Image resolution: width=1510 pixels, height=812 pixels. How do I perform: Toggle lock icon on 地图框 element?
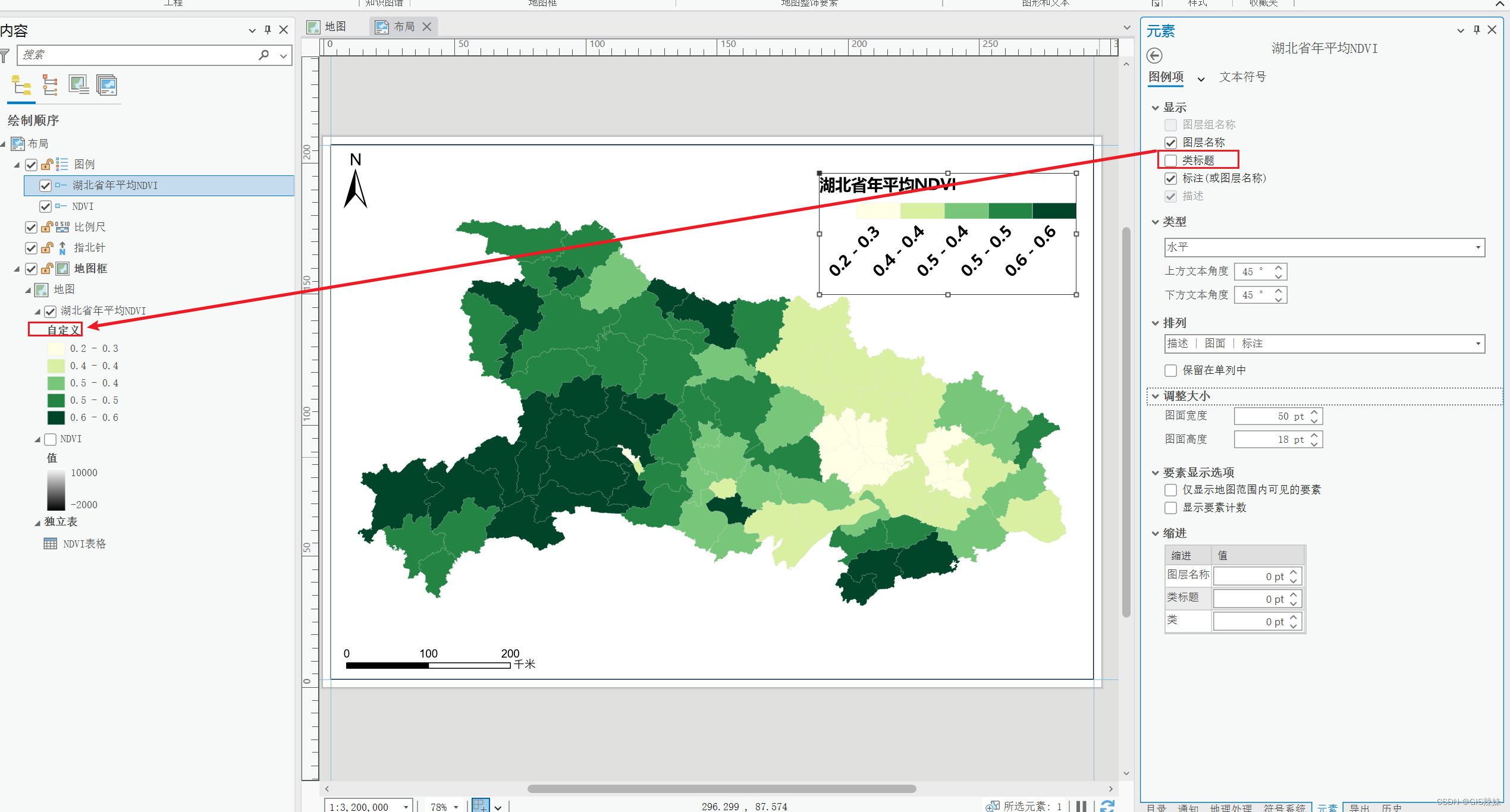[47, 269]
